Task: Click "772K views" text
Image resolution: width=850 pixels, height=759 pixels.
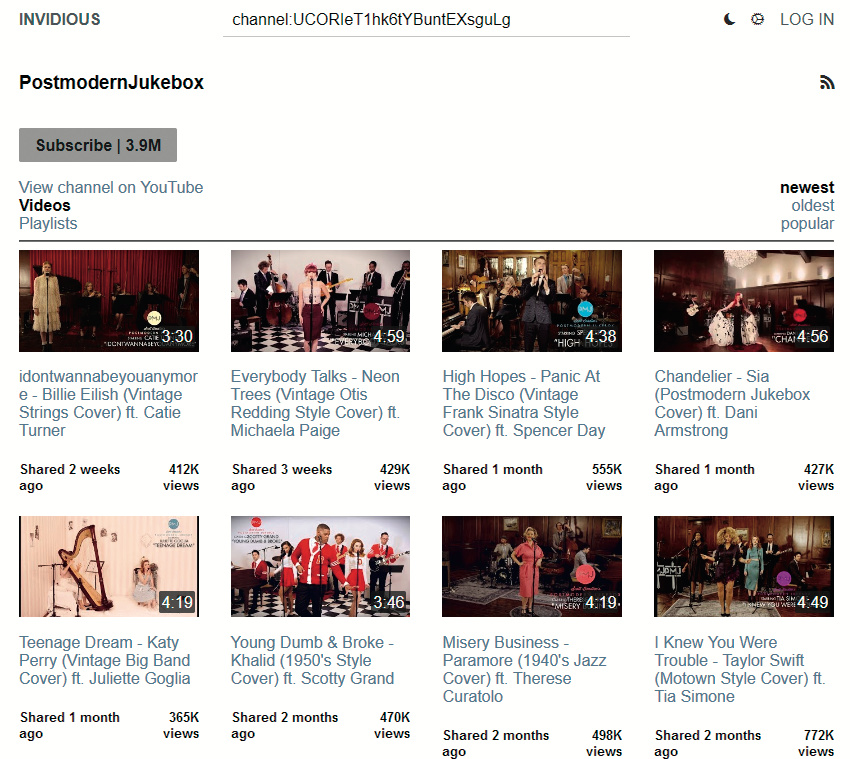Action: [x=816, y=743]
